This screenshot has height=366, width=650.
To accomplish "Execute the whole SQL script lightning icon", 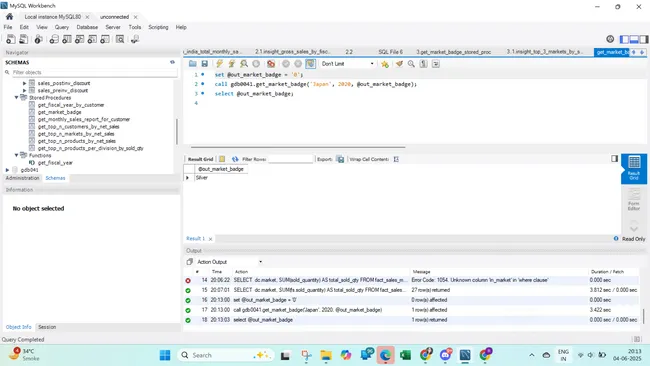I will (219, 64).
